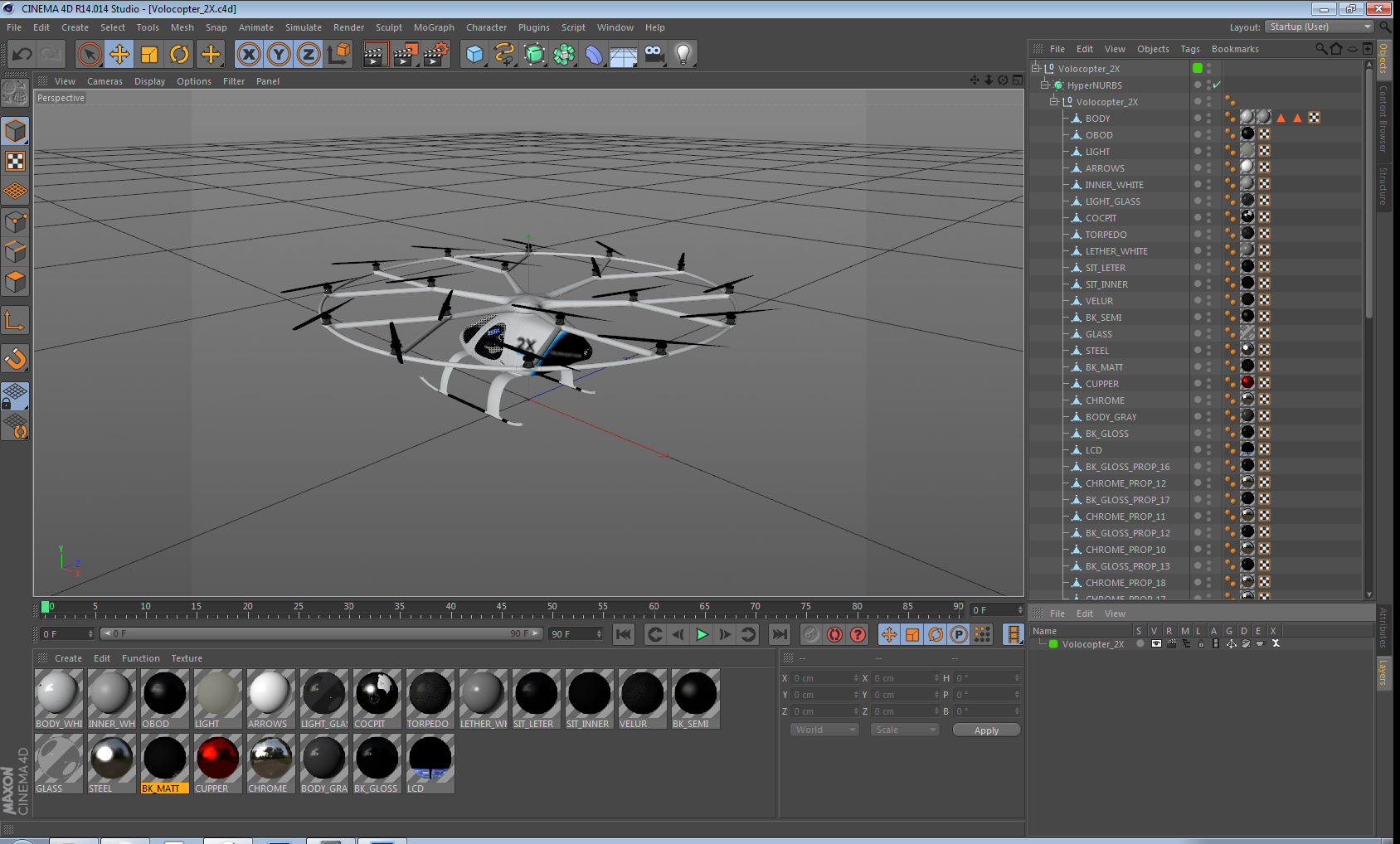Select the Live Selection tool

pos(89,55)
